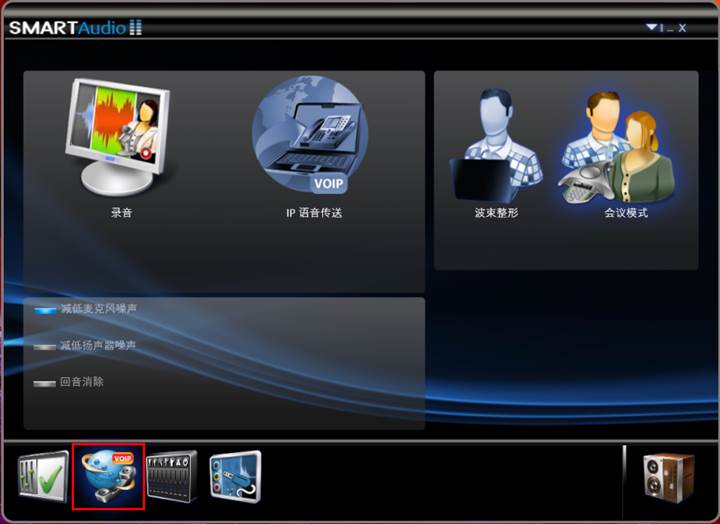Open the equalizer sliders panel icon
Viewport: 720px width, 524px height.
click(172, 477)
